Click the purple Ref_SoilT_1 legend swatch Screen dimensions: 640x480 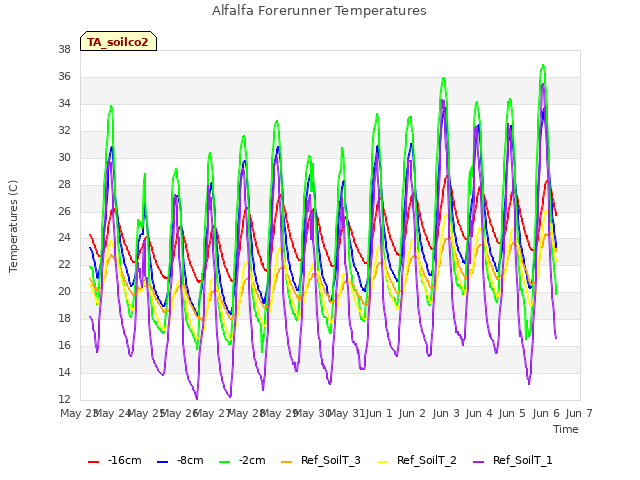tap(478, 462)
